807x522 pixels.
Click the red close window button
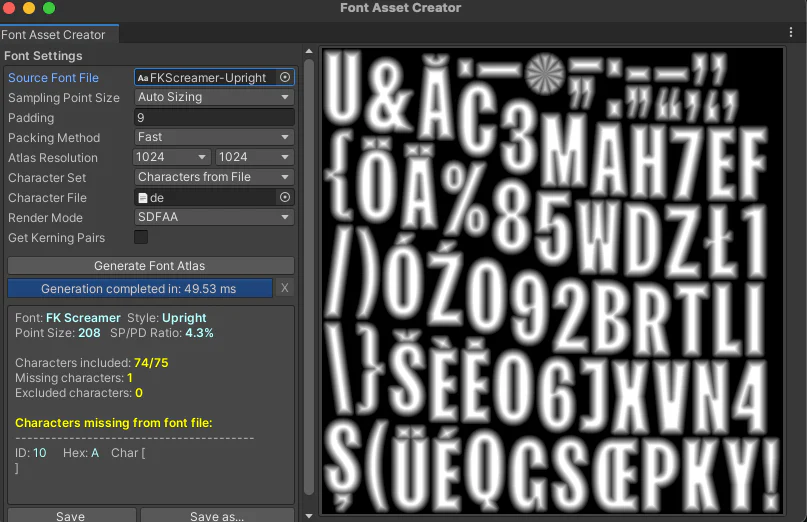pyautogui.click(x=8, y=8)
